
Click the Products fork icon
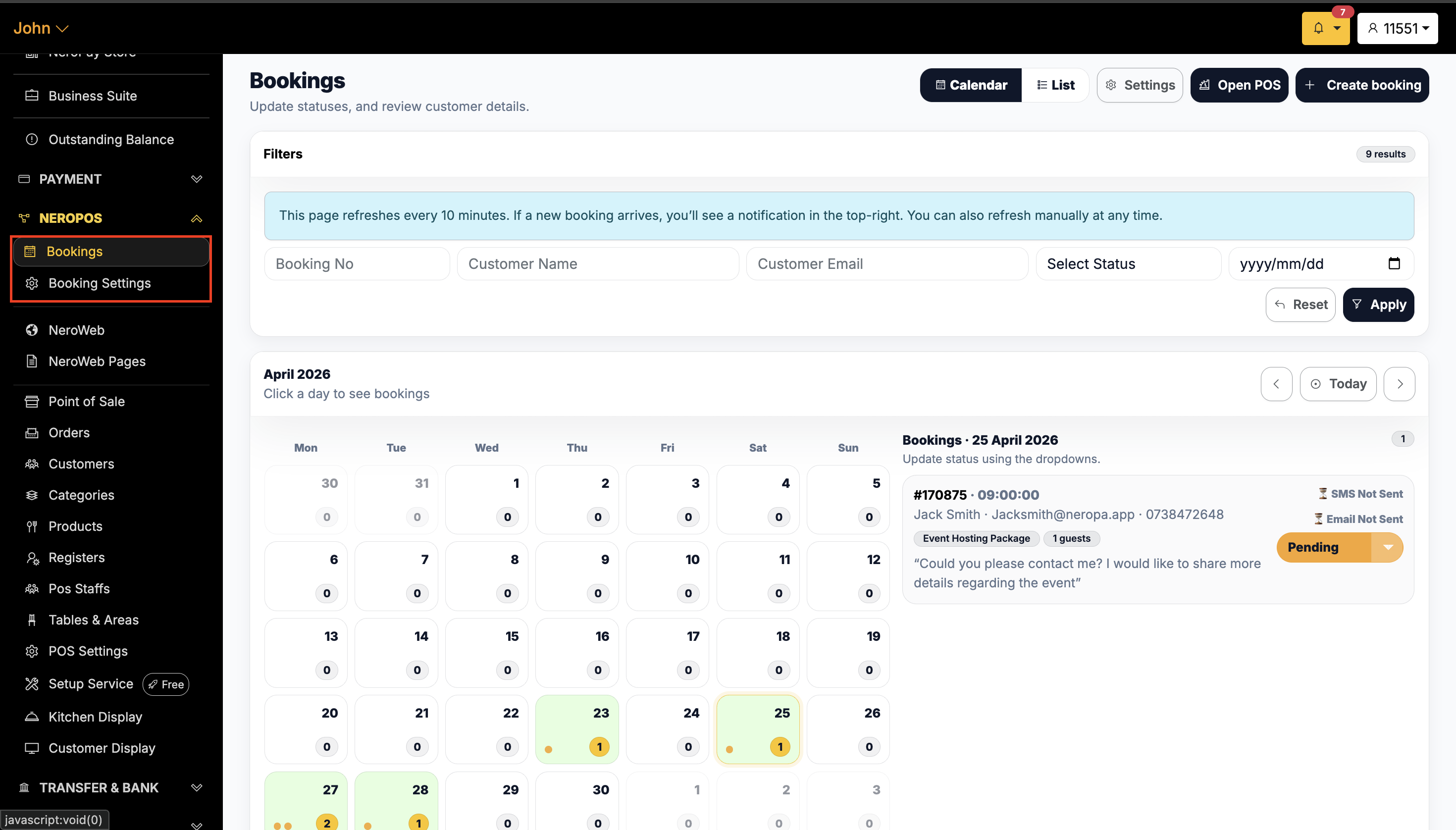(x=32, y=526)
